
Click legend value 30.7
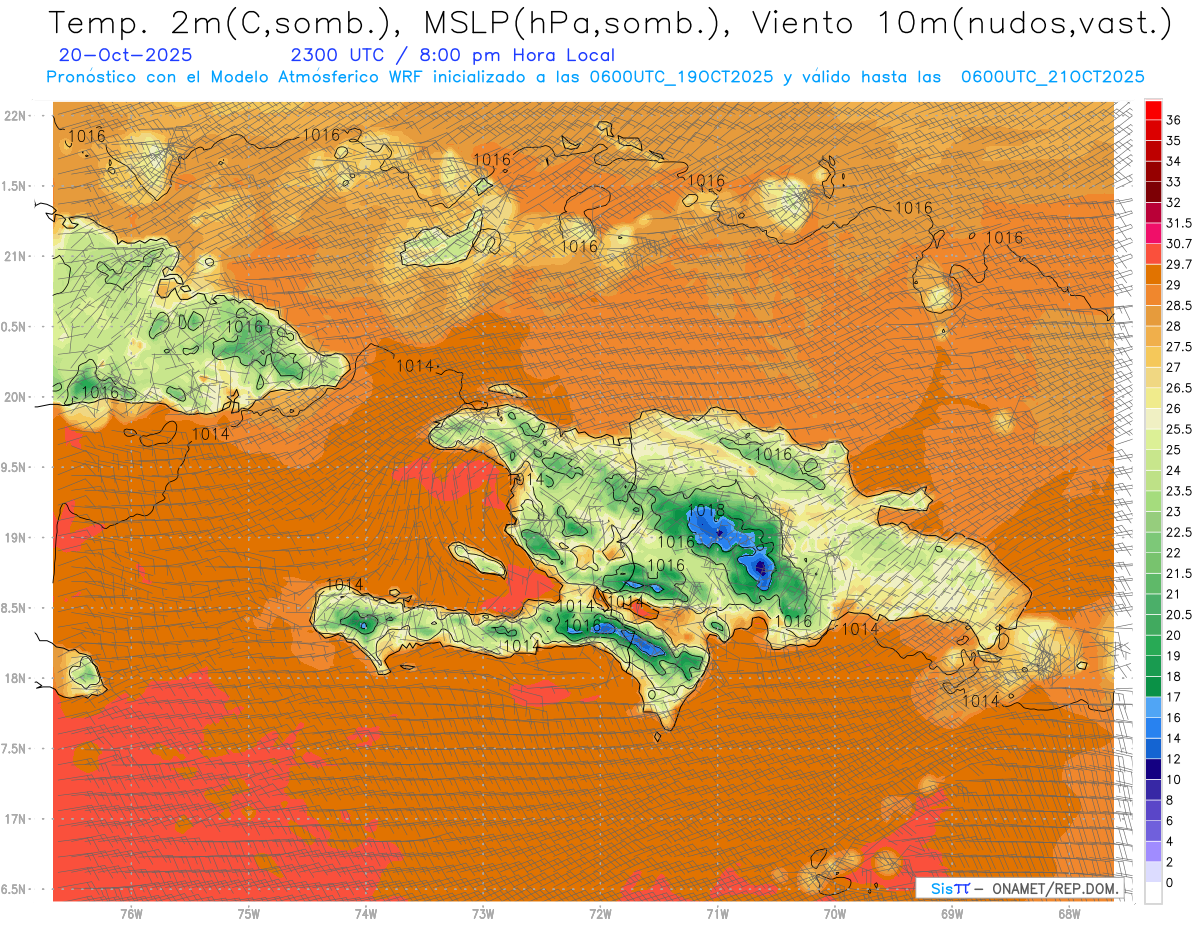1179,243
